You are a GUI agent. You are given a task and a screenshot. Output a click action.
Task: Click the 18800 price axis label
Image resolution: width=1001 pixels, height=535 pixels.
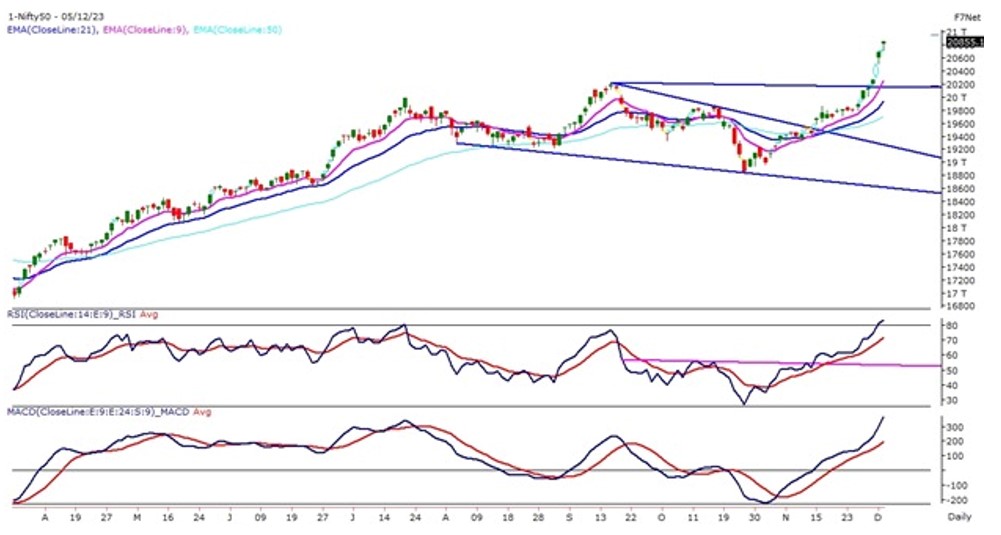(x=961, y=176)
